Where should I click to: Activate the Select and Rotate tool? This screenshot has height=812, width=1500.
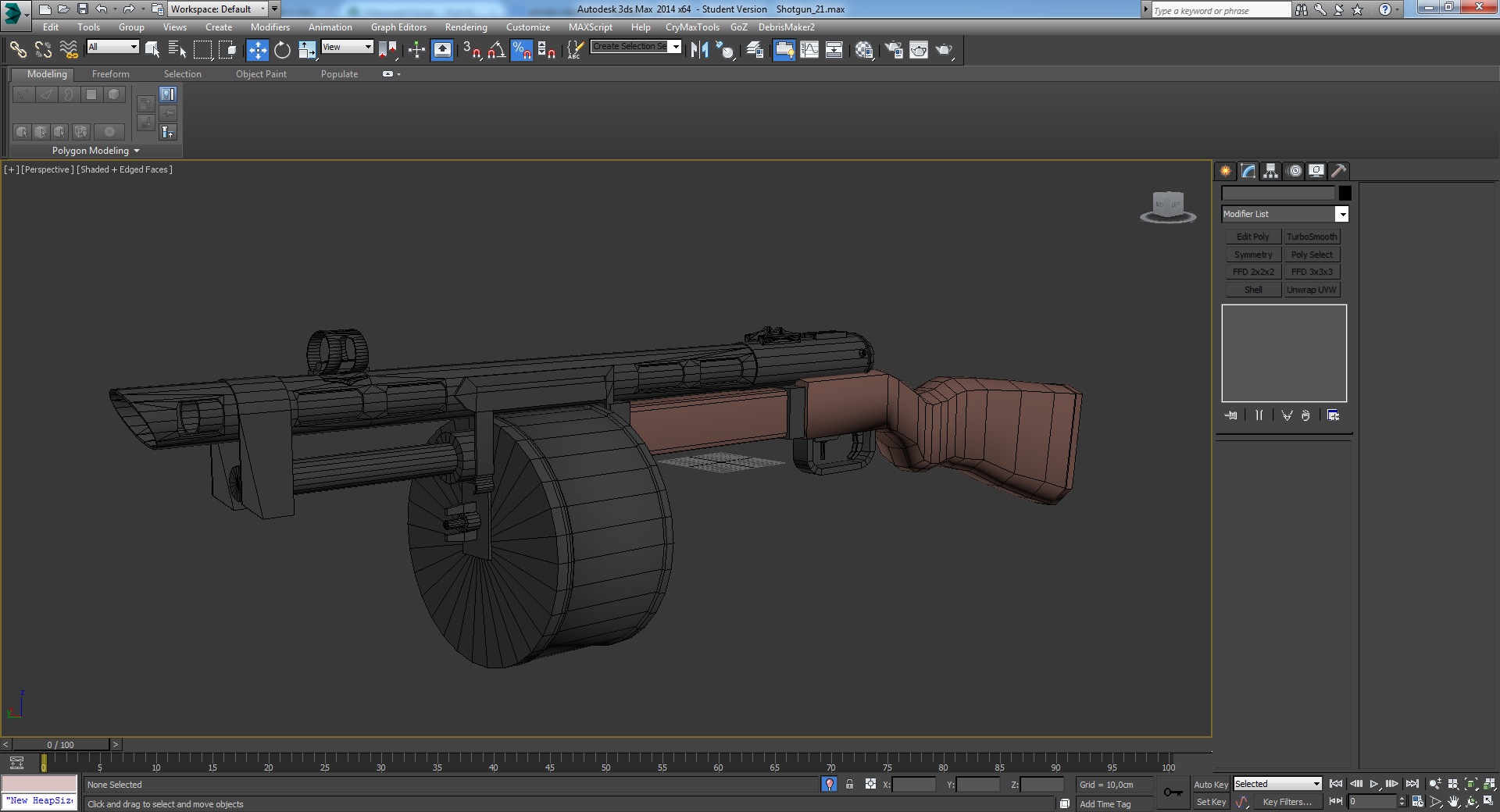(282, 50)
